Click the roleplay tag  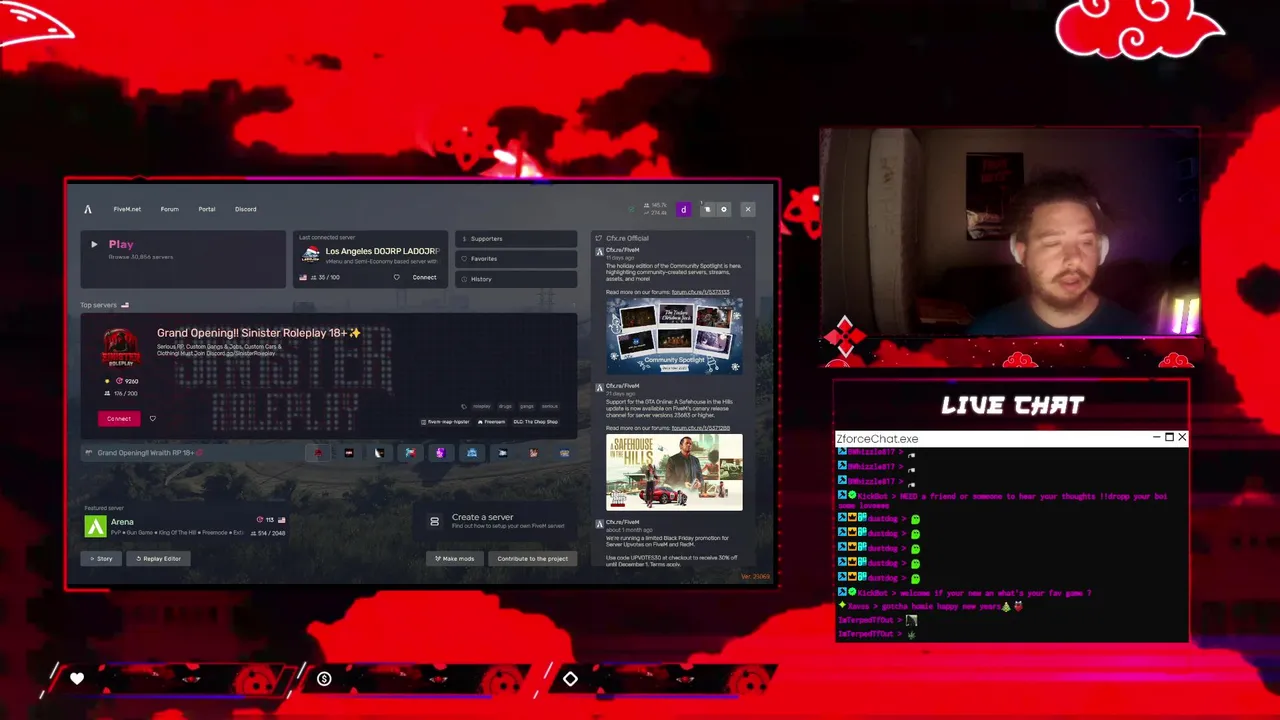pyautogui.click(x=481, y=406)
